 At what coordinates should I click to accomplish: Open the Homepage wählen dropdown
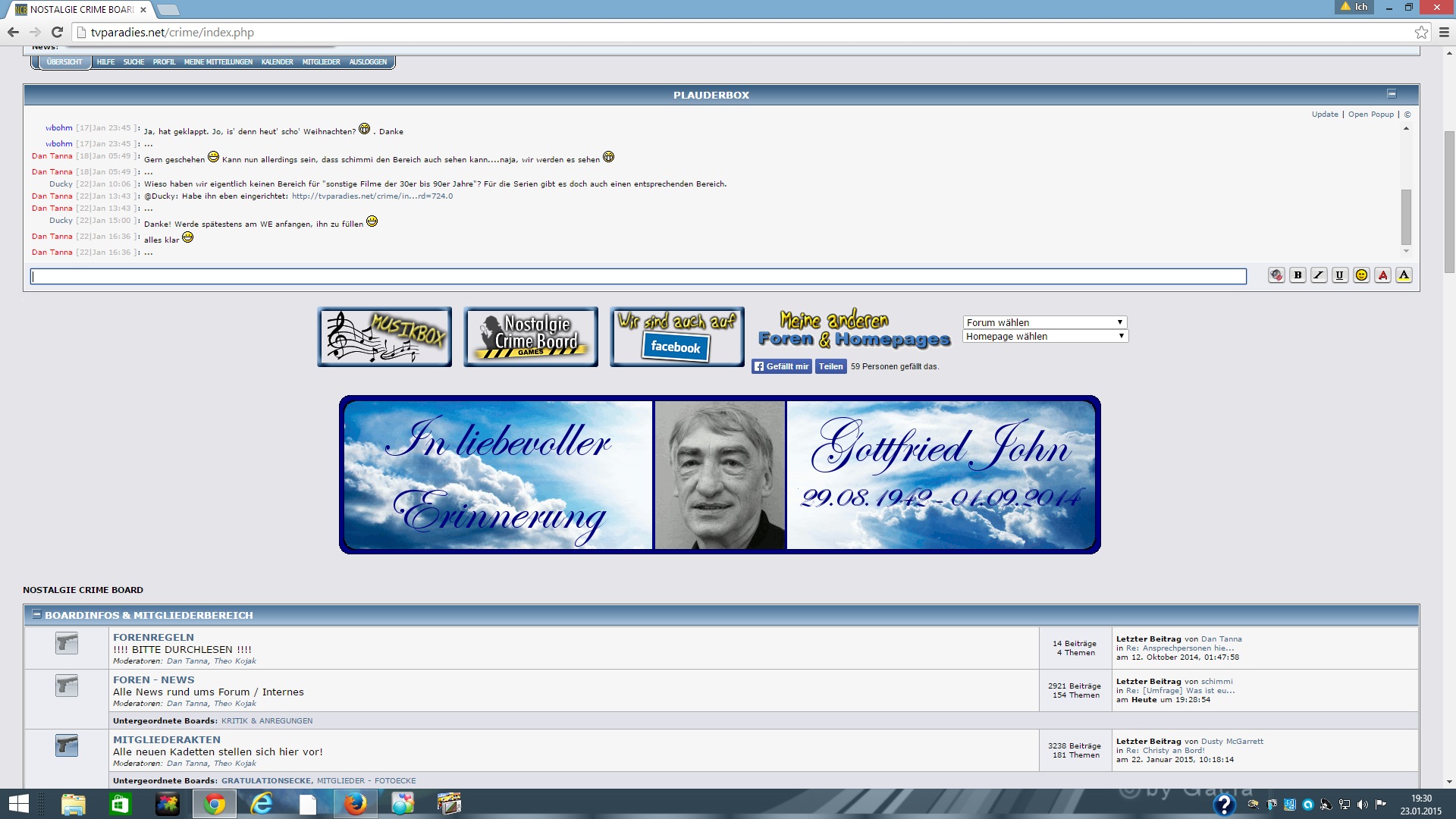[1044, 336]
